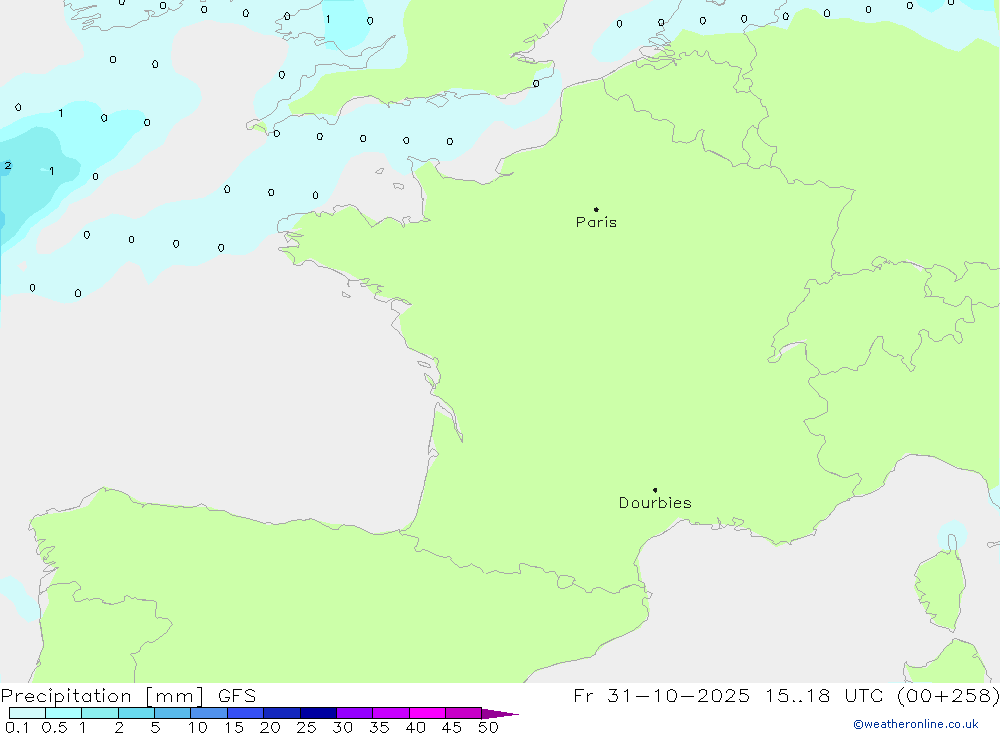
Task: Click the '2' precipitation value near the western edge of the map
Action: [x=8, y=165]
